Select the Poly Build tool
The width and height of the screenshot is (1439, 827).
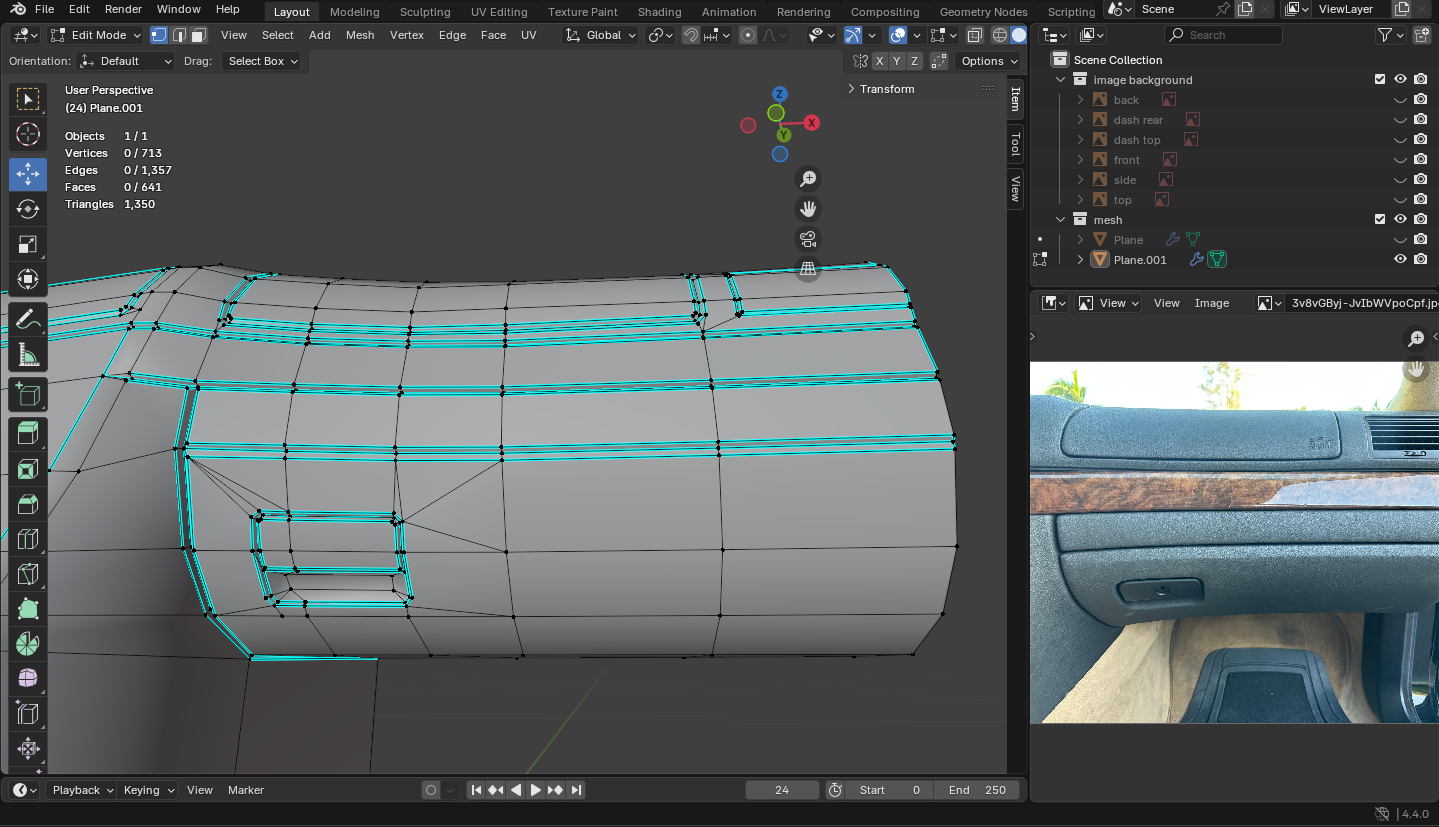click(x=28, y=609)
